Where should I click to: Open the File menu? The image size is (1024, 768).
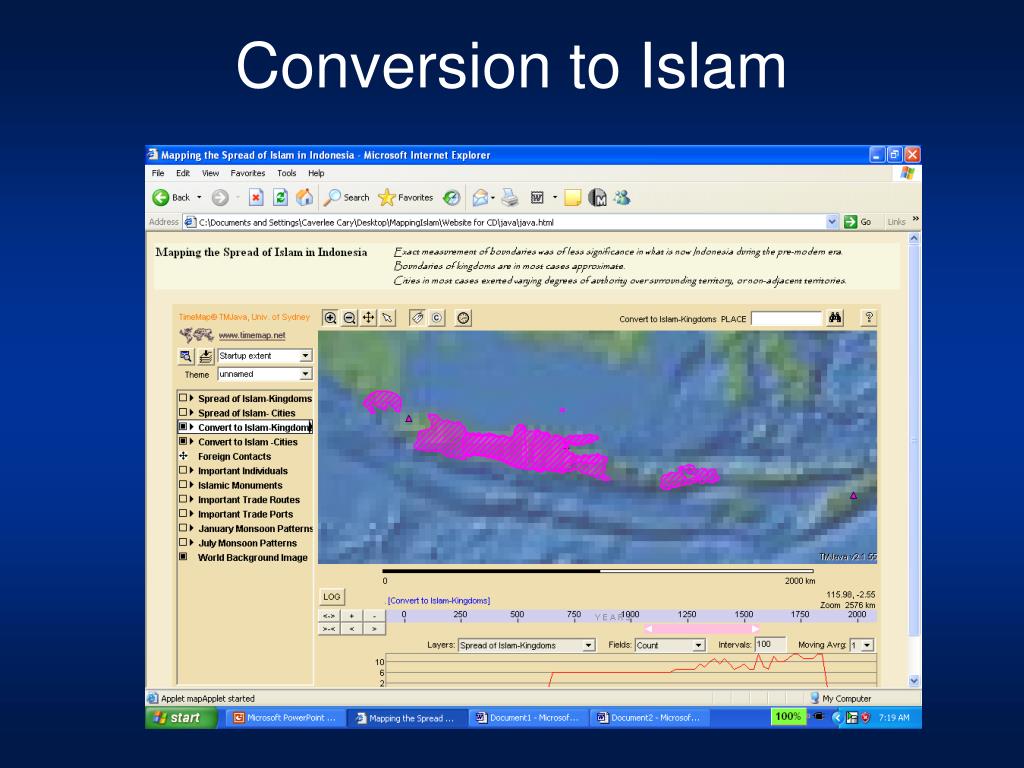point(158,173)
